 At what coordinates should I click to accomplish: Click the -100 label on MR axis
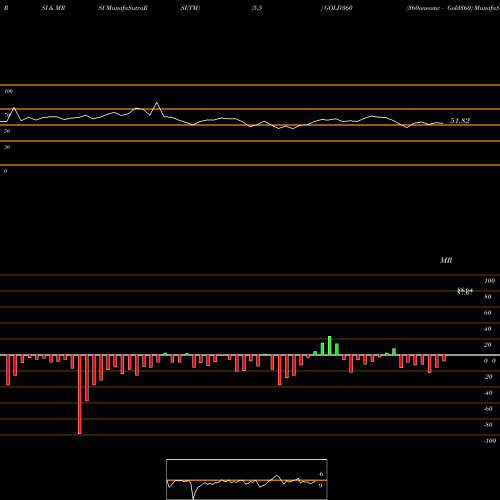[490, 441]
